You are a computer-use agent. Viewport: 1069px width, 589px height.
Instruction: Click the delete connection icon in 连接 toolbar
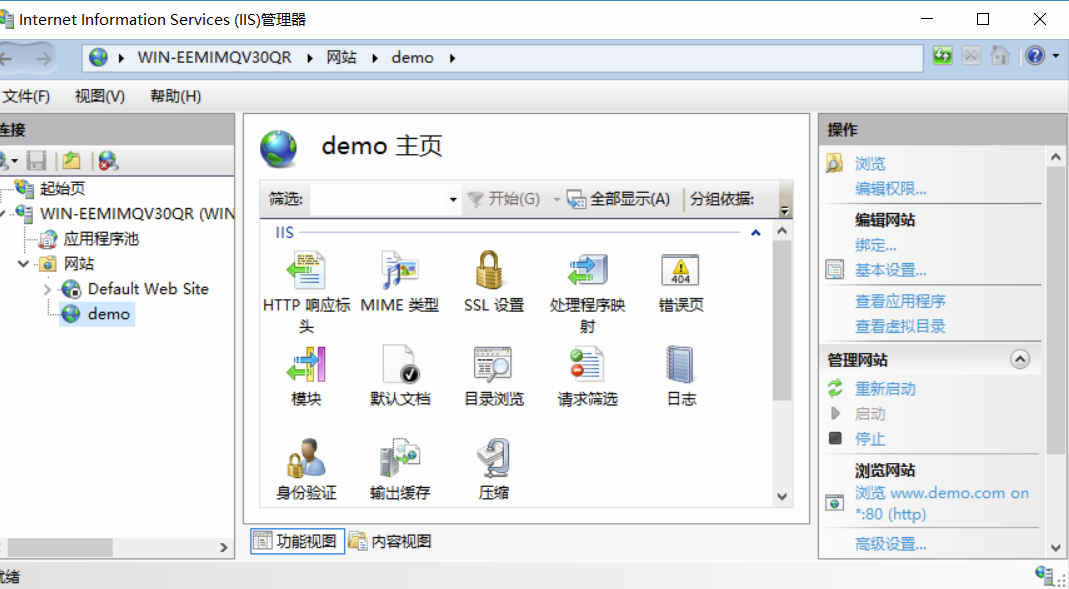(108, 161)
